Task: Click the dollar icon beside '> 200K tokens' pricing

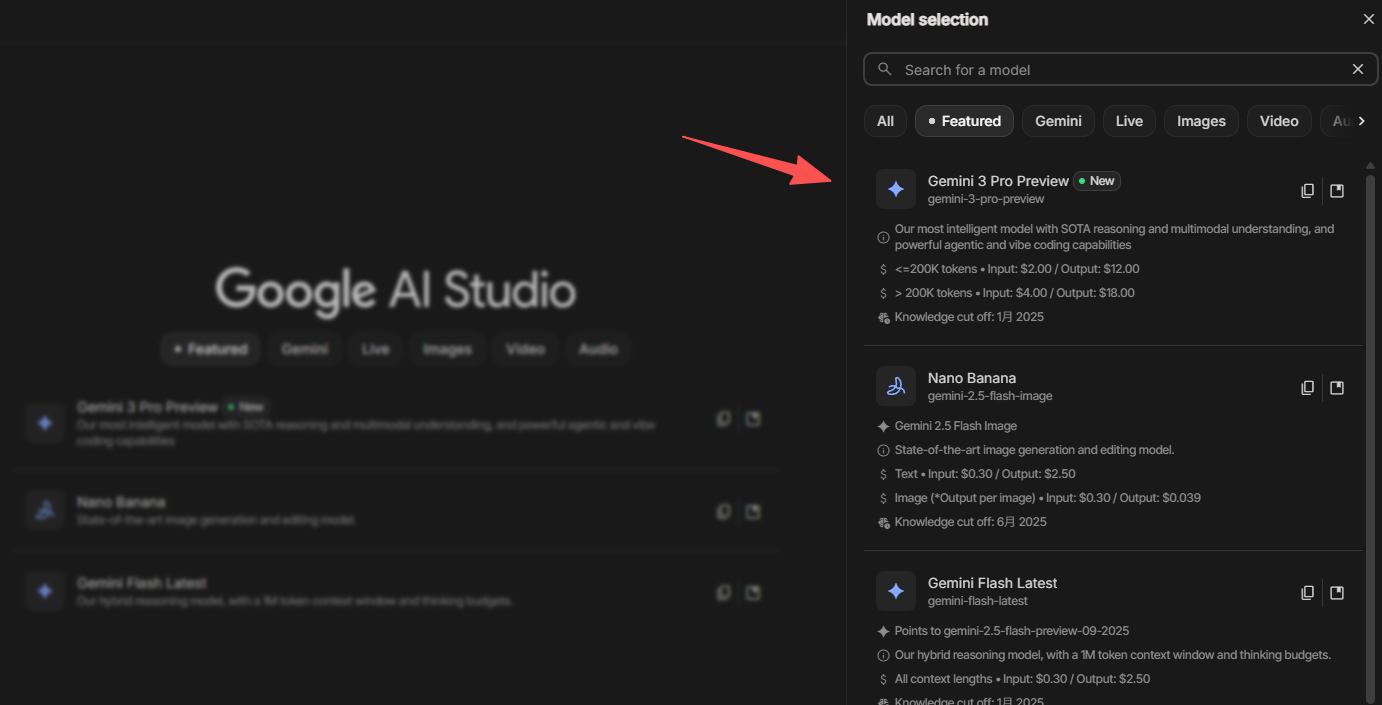Action: click(x=883, y=293)
